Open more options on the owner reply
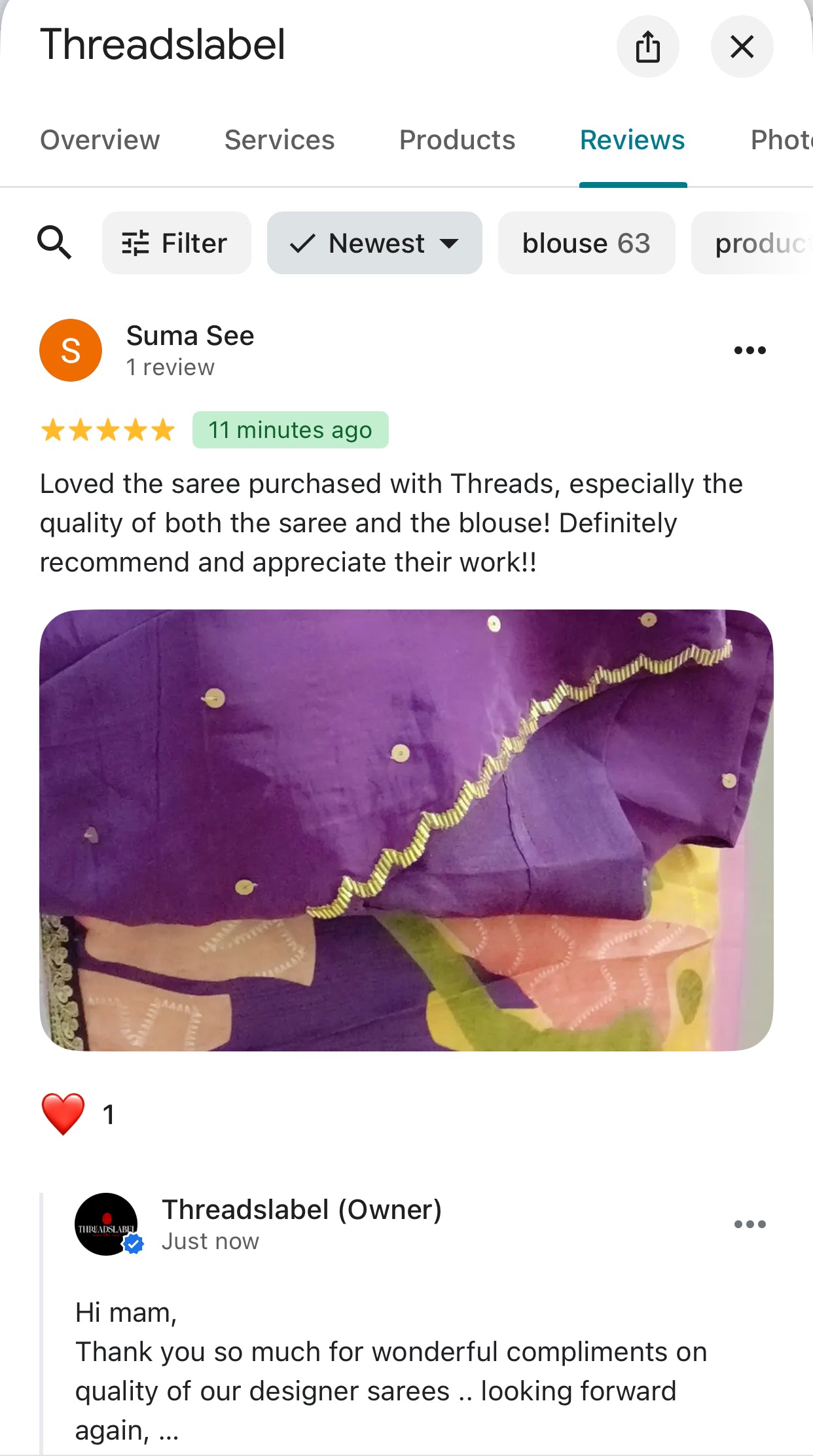This screenshot has width=813, height=1456. [750, 1224]
